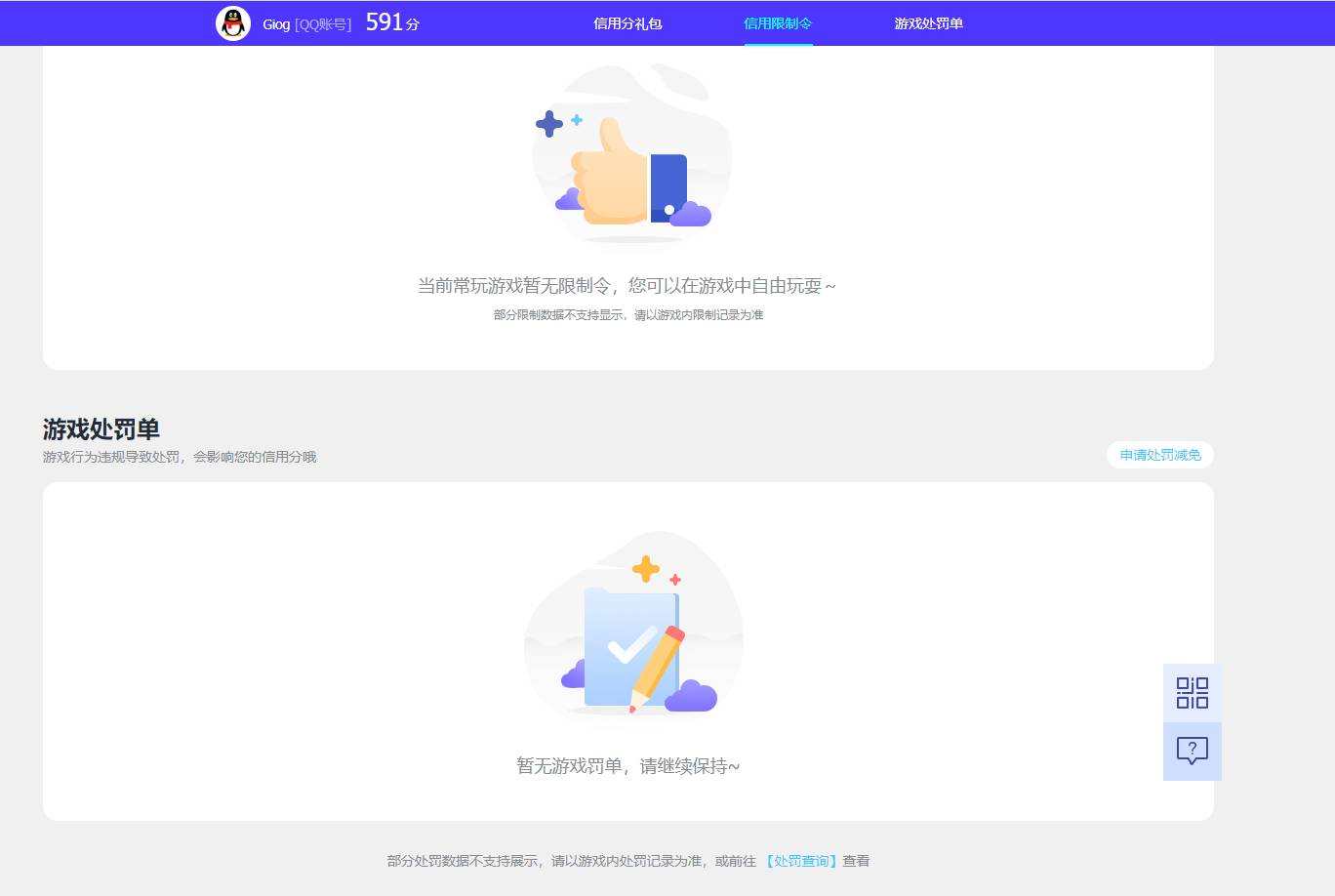1335x896 pixels.
Task: Open the help question bubble icon
Action: pos(1192,752)
